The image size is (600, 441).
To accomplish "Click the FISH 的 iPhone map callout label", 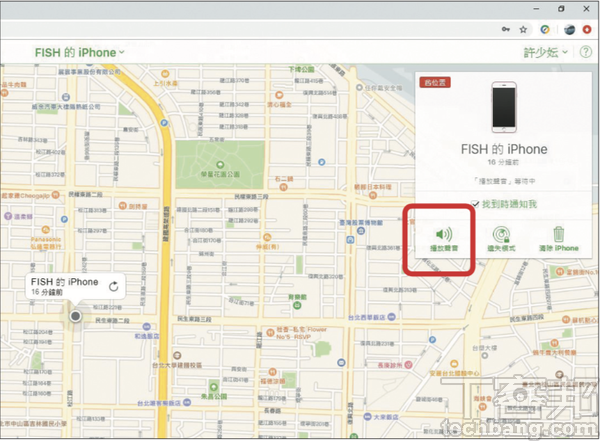I will pos(65,282).
